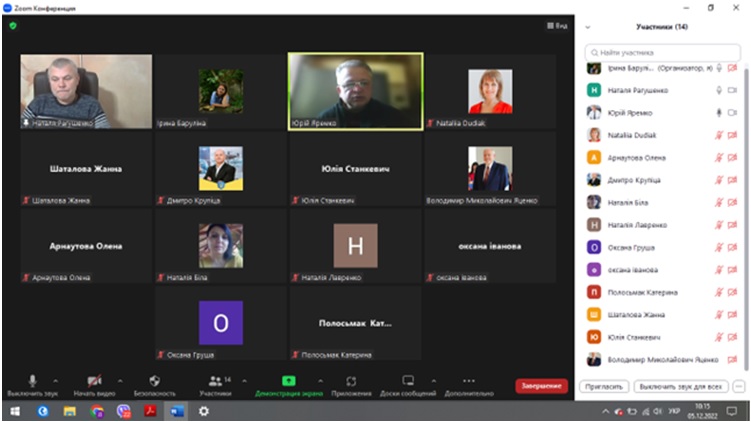Switch the УКР keyboard language indicator
Viewport: 751px width, 422px height.
point(674,411)
